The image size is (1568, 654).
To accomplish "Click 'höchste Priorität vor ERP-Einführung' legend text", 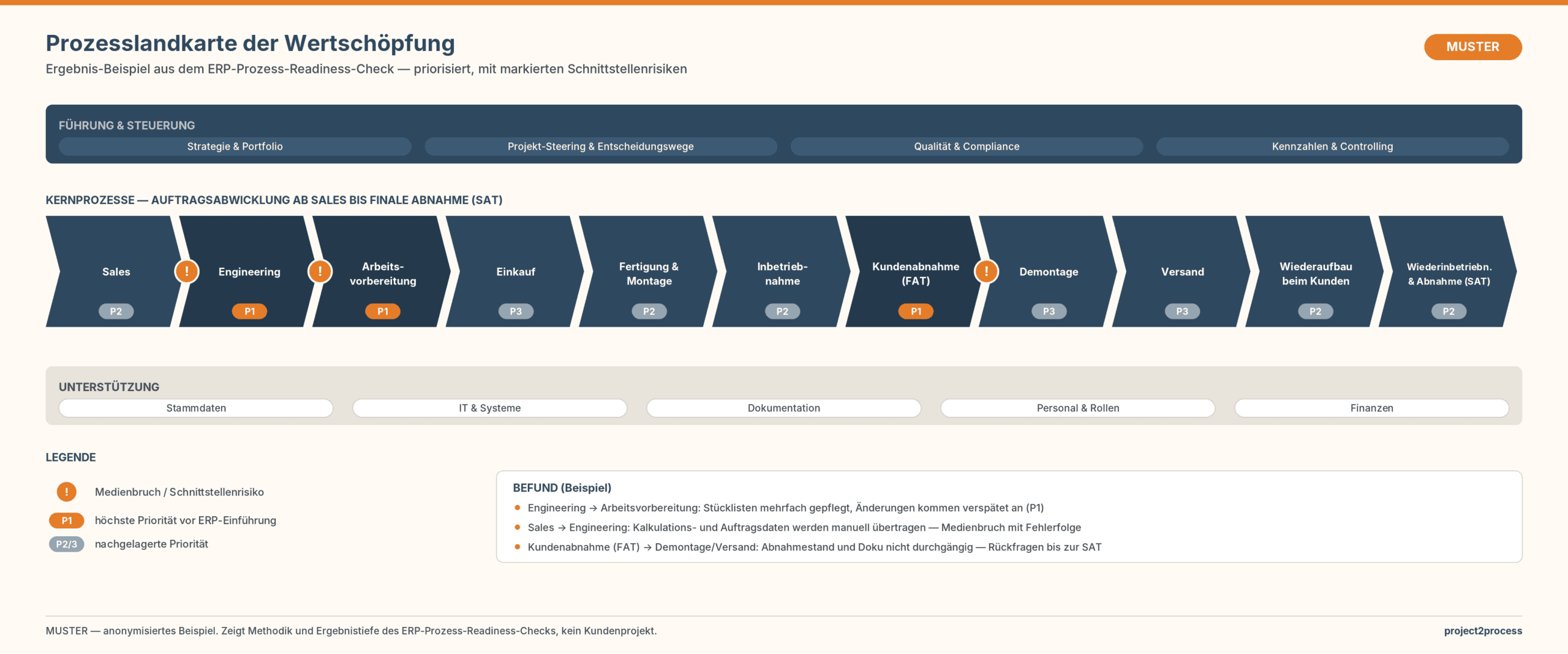I will pos(186,520).
